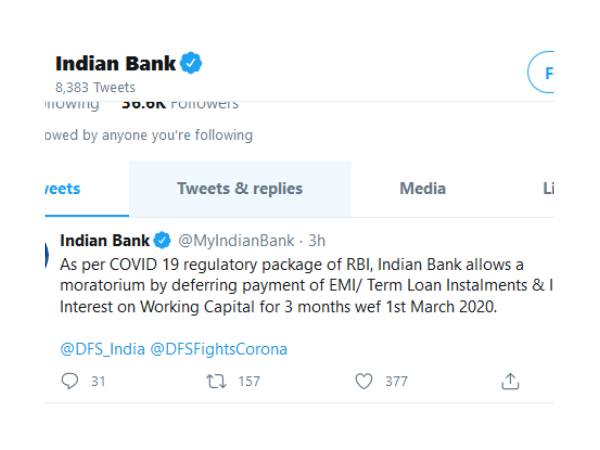The image size is (600, 450).
Task: Click verified badge next to tweet author name
Action: (161, 240)
